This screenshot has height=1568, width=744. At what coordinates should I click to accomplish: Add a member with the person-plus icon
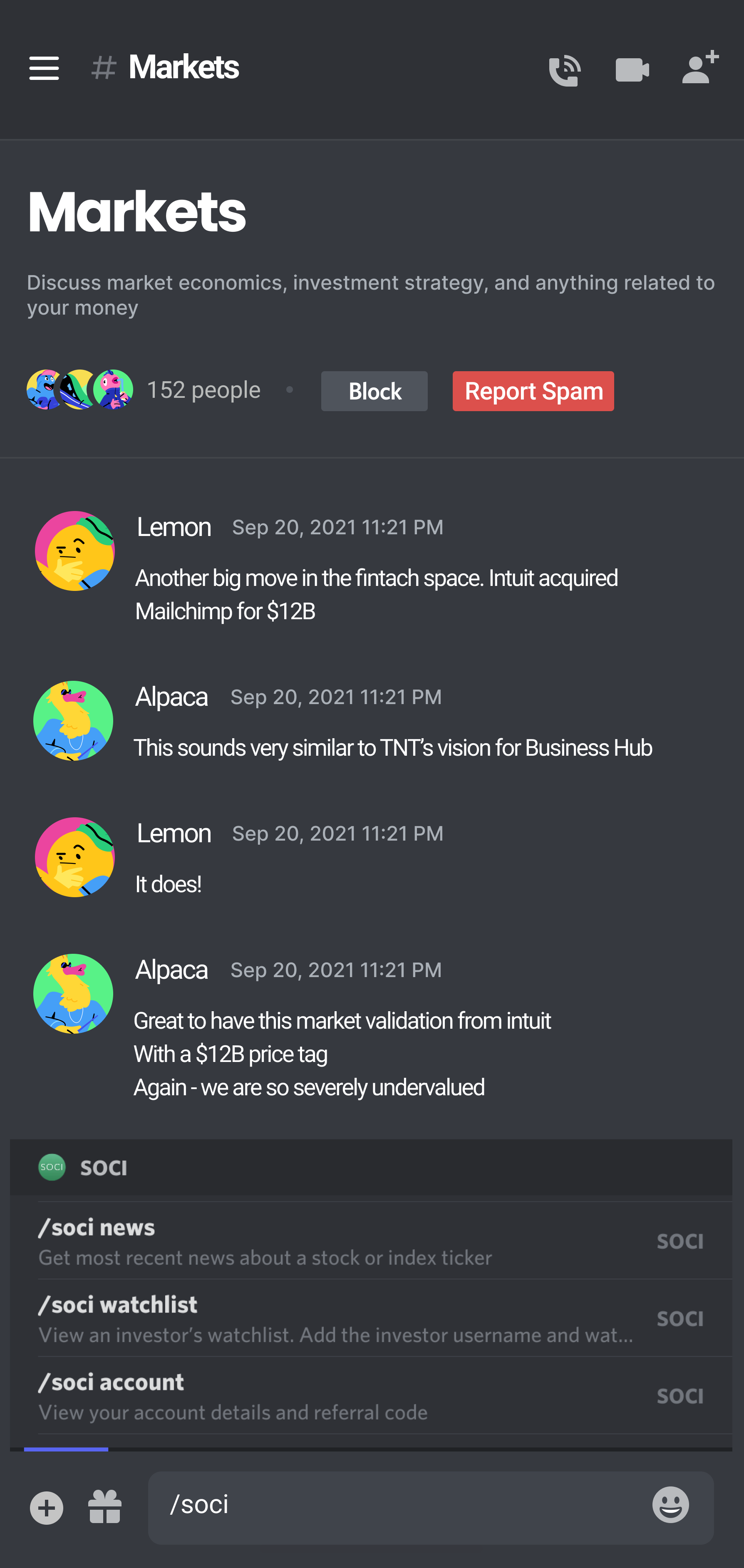tap(700, 67)
